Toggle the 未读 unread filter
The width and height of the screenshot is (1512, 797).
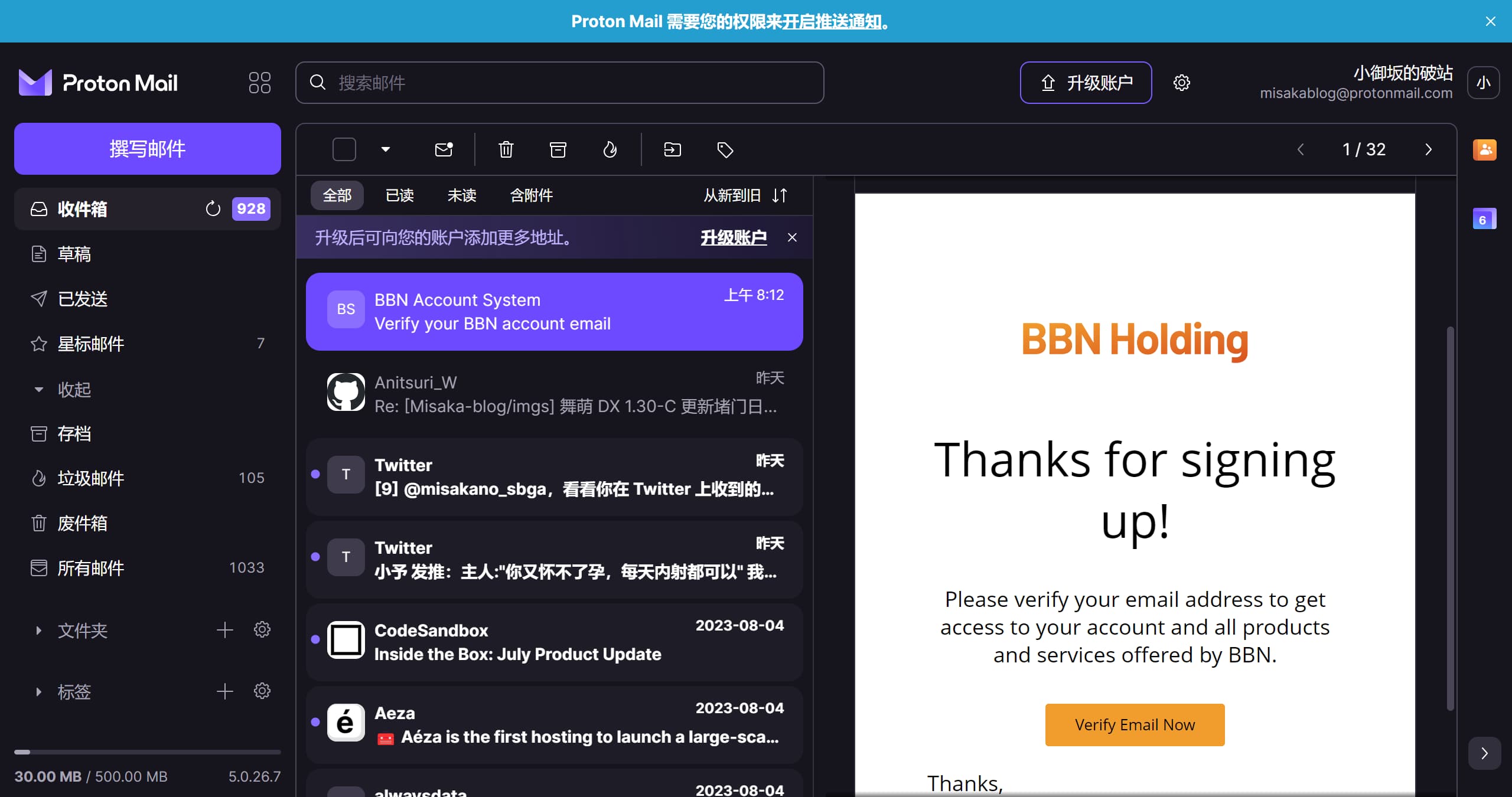pyautogui.click(x=461, y=195)
